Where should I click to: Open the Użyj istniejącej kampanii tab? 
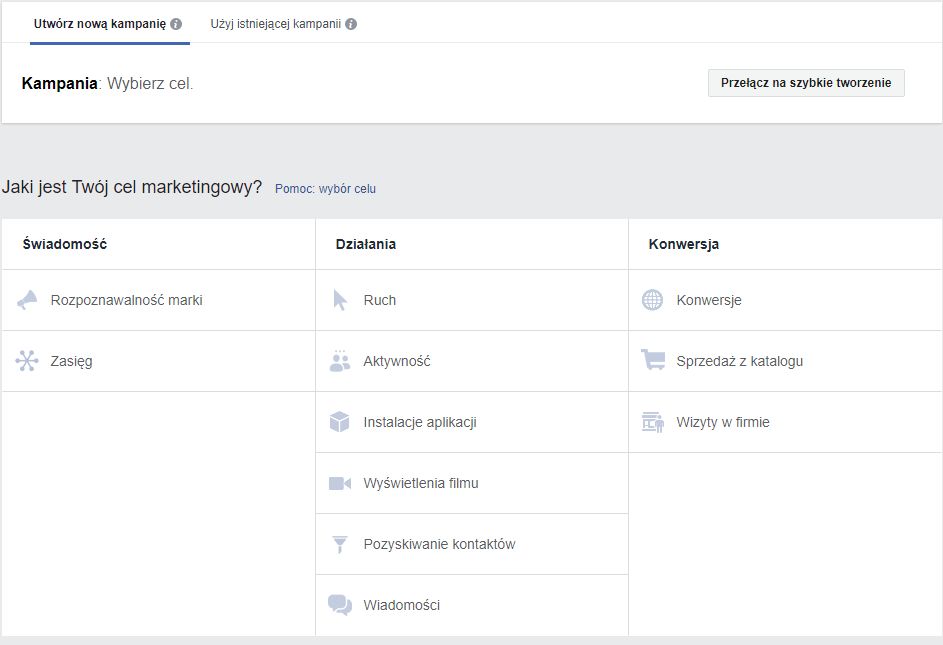click(x=276, y=24)
